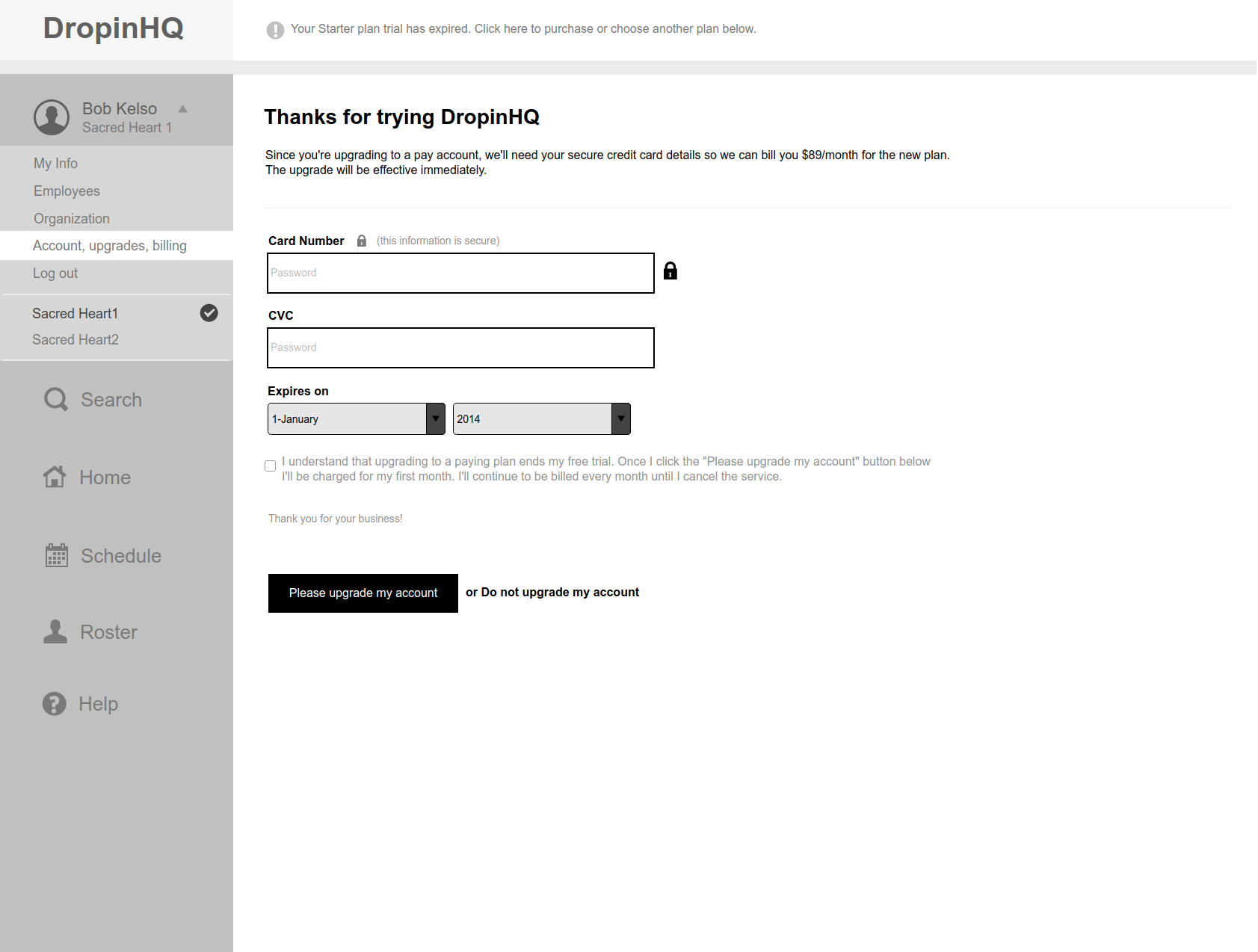Click Do not upgrade my account link
The image size is (1258, 952).
[x=560, y=592]
